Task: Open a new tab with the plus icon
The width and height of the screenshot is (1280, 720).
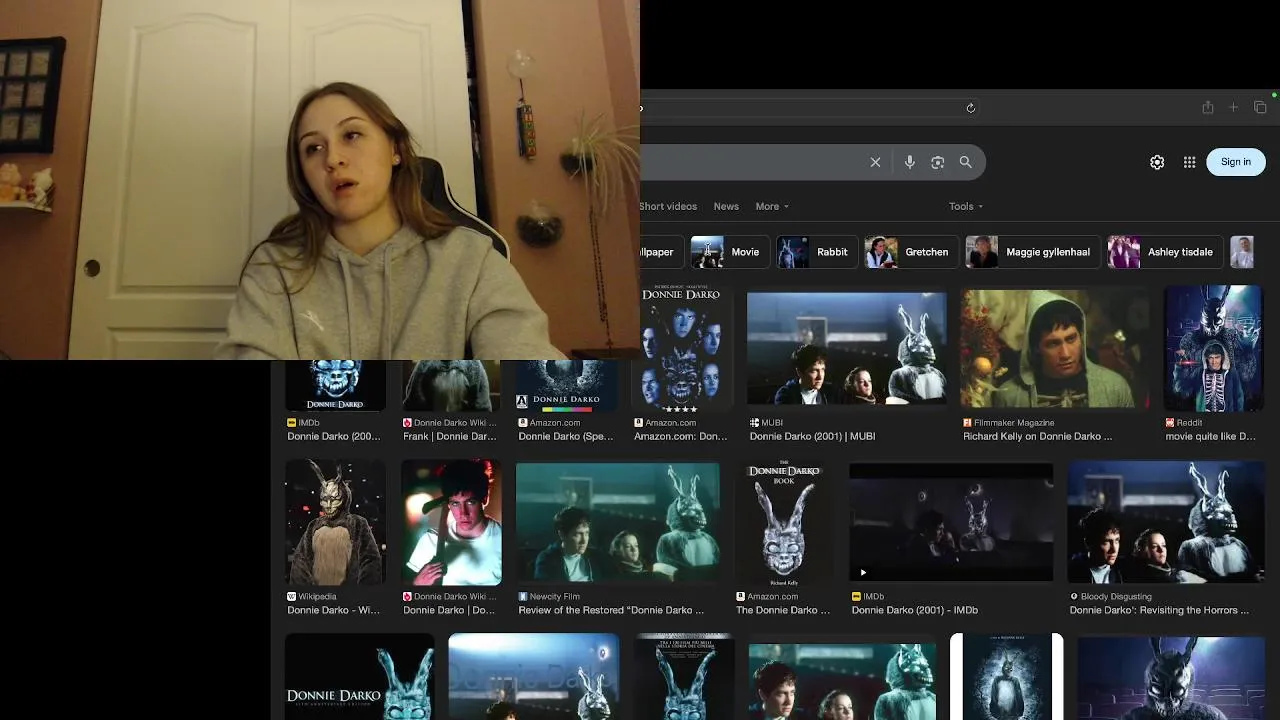Action: pyautogui.click(x=1233, y=108)
